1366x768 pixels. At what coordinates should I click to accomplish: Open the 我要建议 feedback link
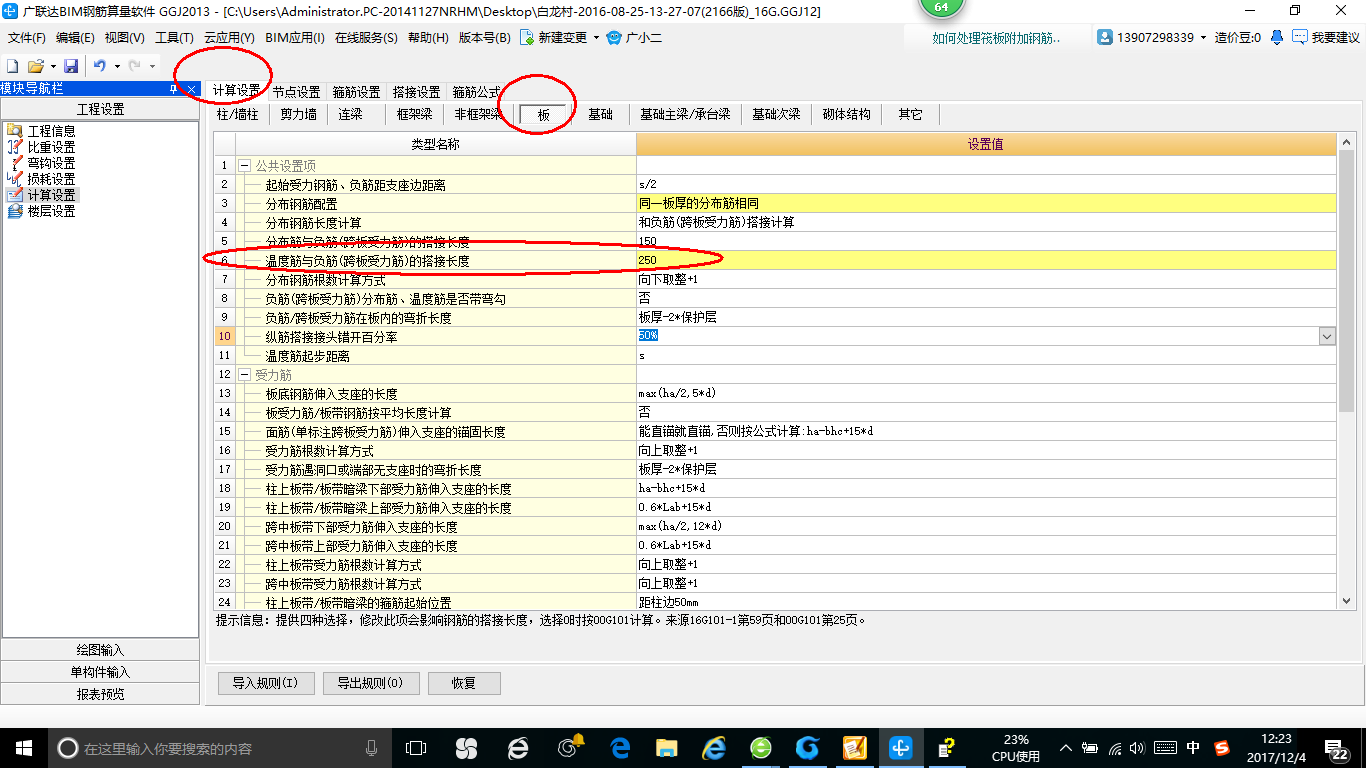click(1335, 38)
